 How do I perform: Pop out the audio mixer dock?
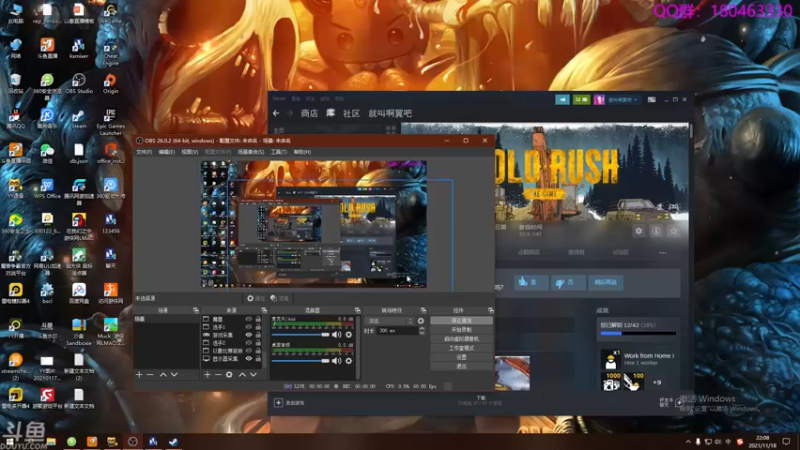(x=358, y=310)
